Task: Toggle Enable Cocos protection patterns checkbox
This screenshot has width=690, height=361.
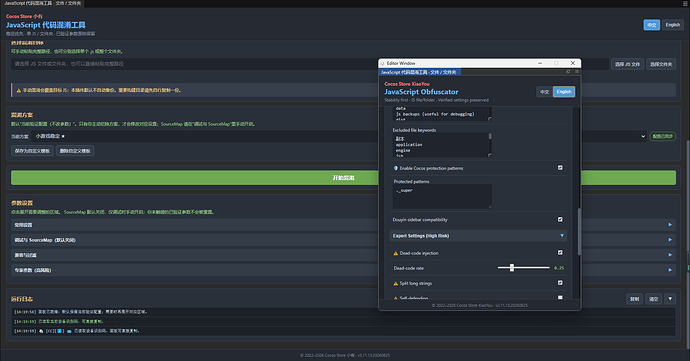Action: point(560,168)
